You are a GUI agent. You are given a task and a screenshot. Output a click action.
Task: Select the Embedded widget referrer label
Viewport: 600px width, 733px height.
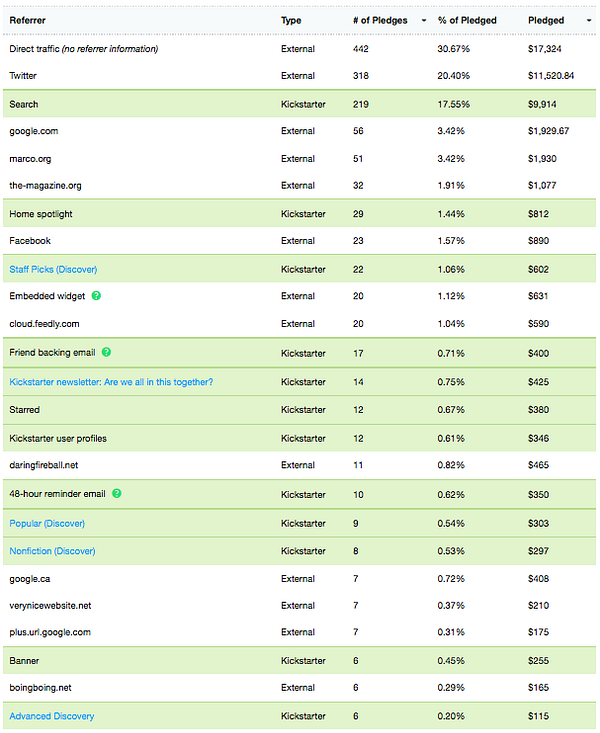pyautogui.click(x=47, y=296)
